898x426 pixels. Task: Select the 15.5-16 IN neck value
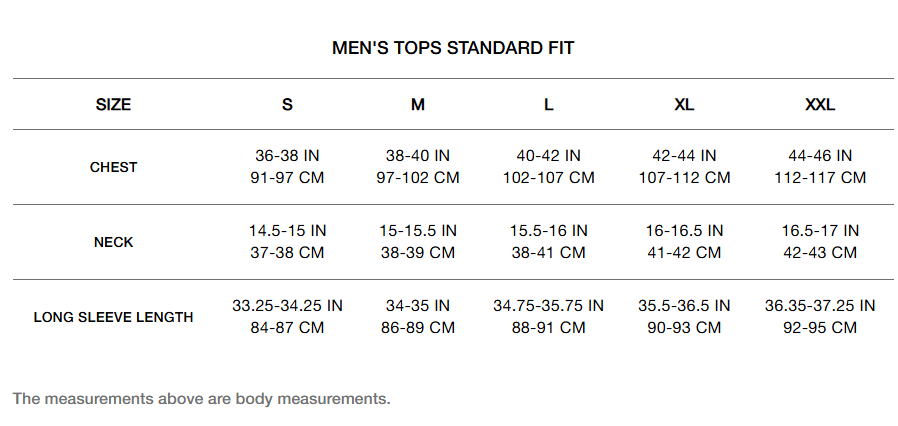pos(549,231)
